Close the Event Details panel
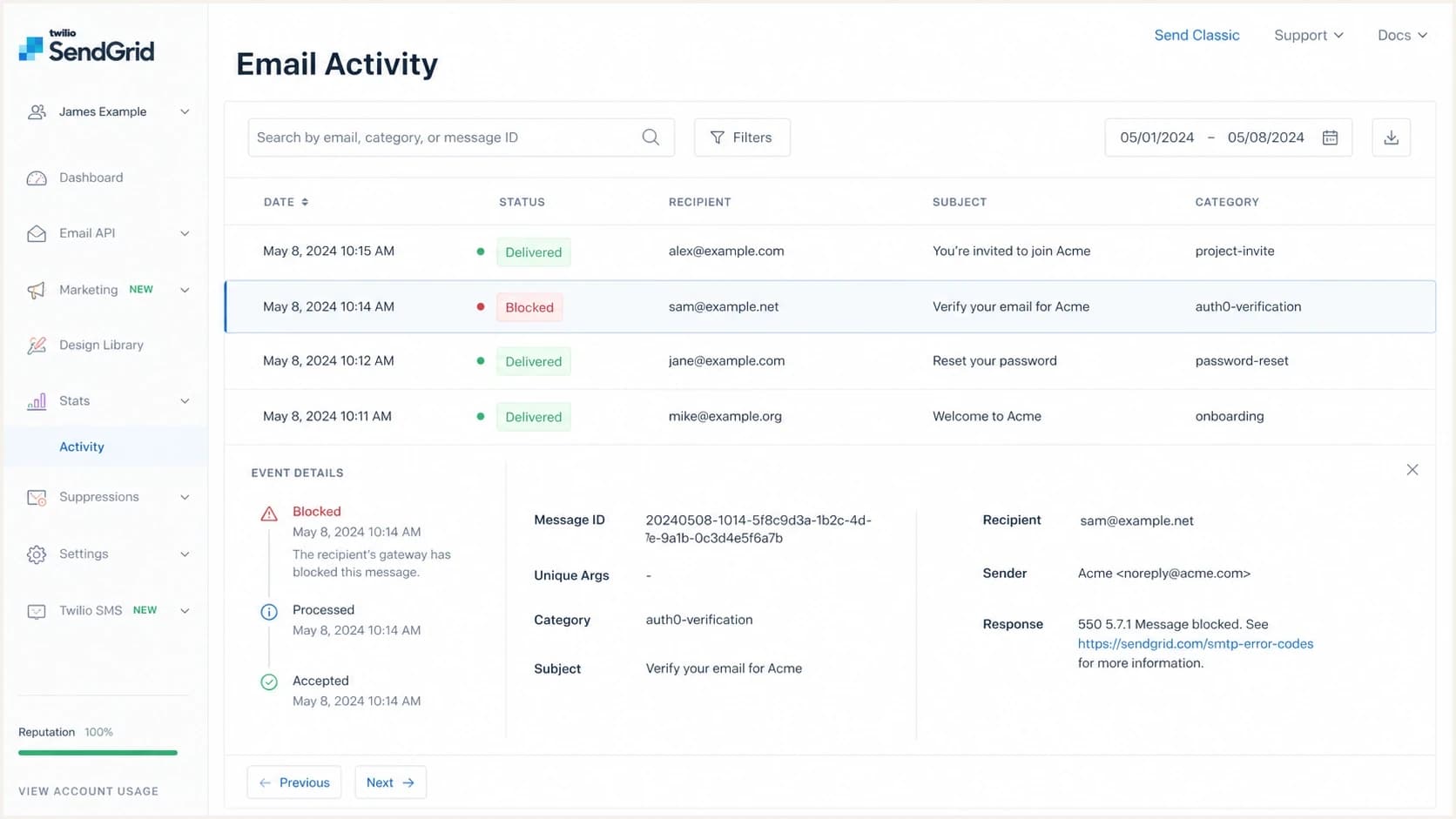1456x819 pixels. coord(1412,470)
